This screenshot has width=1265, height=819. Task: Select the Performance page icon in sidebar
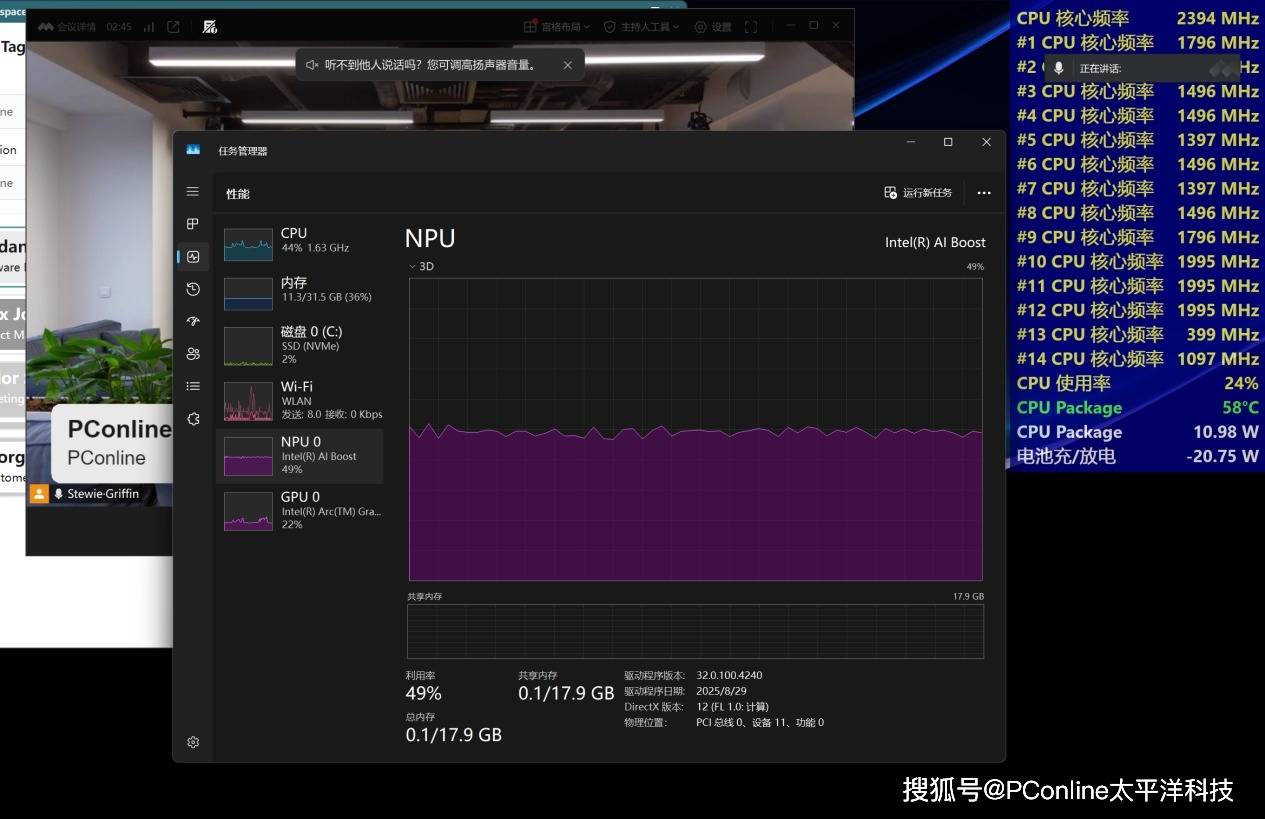[x=193, y=257]
